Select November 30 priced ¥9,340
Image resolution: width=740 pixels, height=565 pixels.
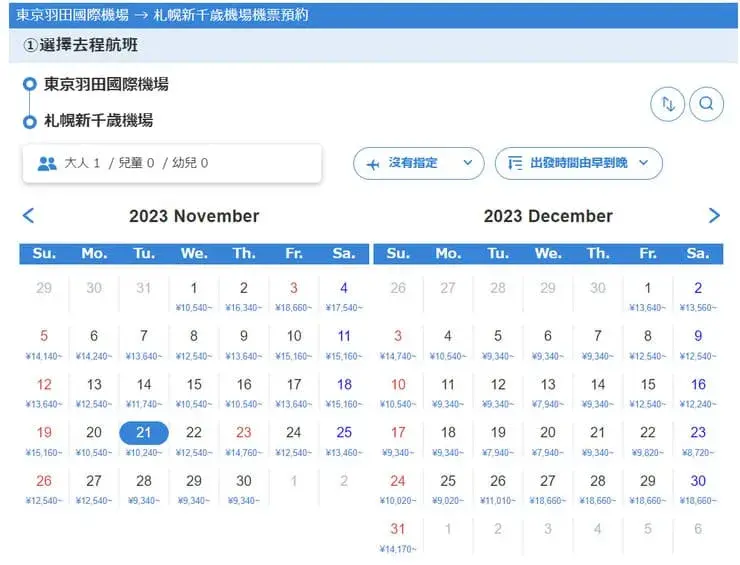244,488
